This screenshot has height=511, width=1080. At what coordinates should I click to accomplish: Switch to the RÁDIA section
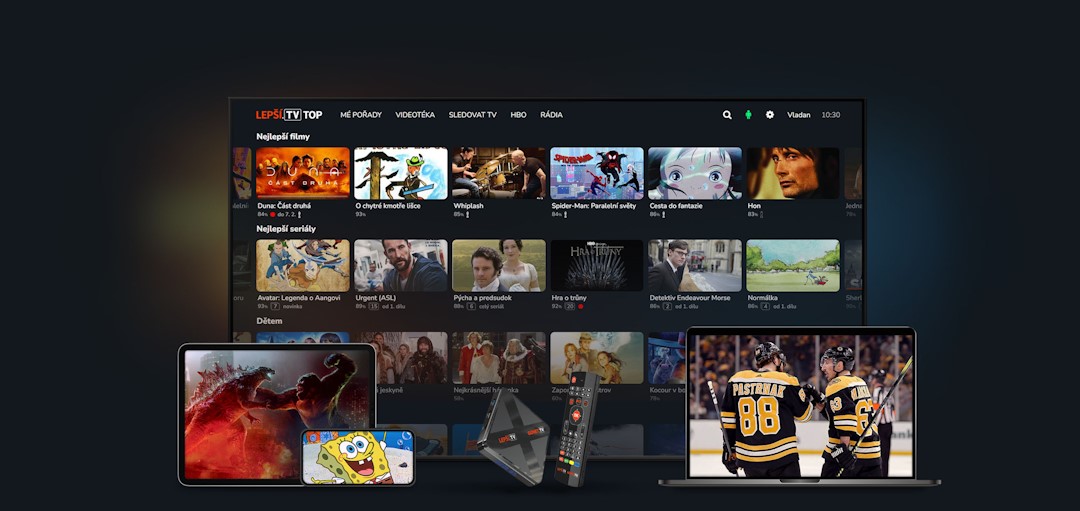tap(551, 115)
